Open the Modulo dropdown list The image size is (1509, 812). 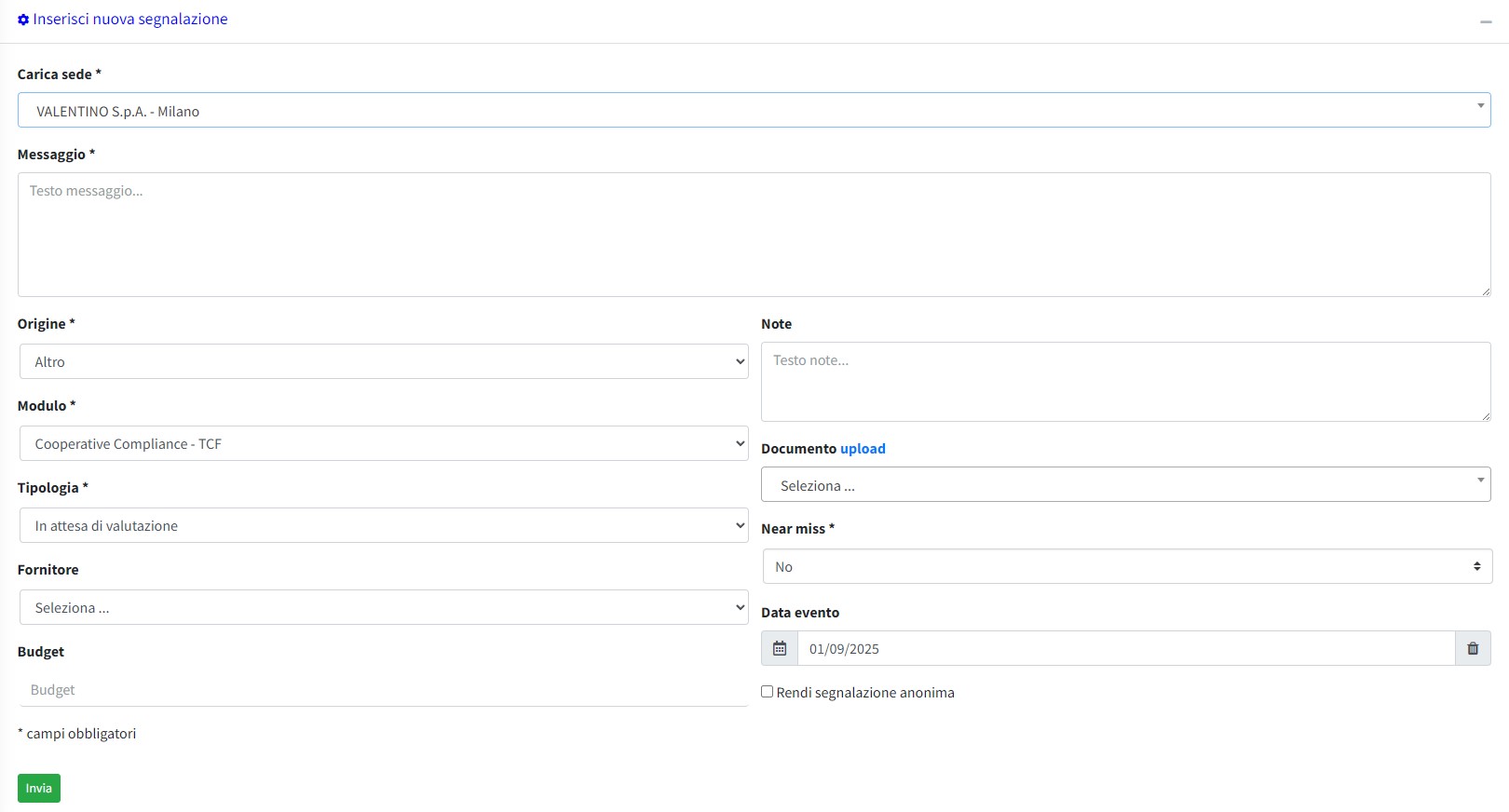click(x=383, y=443)
